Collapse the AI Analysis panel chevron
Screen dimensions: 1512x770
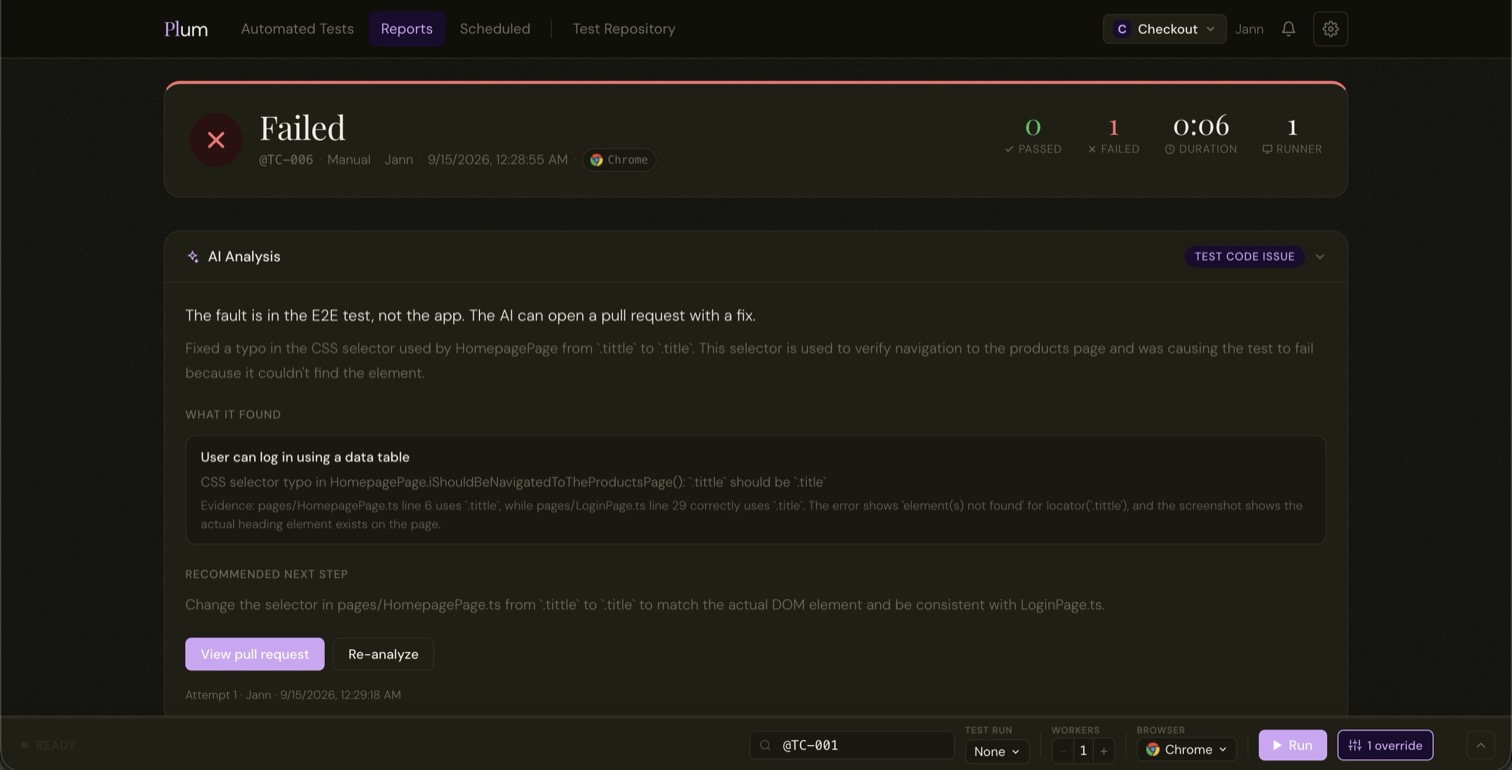[1320, 257]
